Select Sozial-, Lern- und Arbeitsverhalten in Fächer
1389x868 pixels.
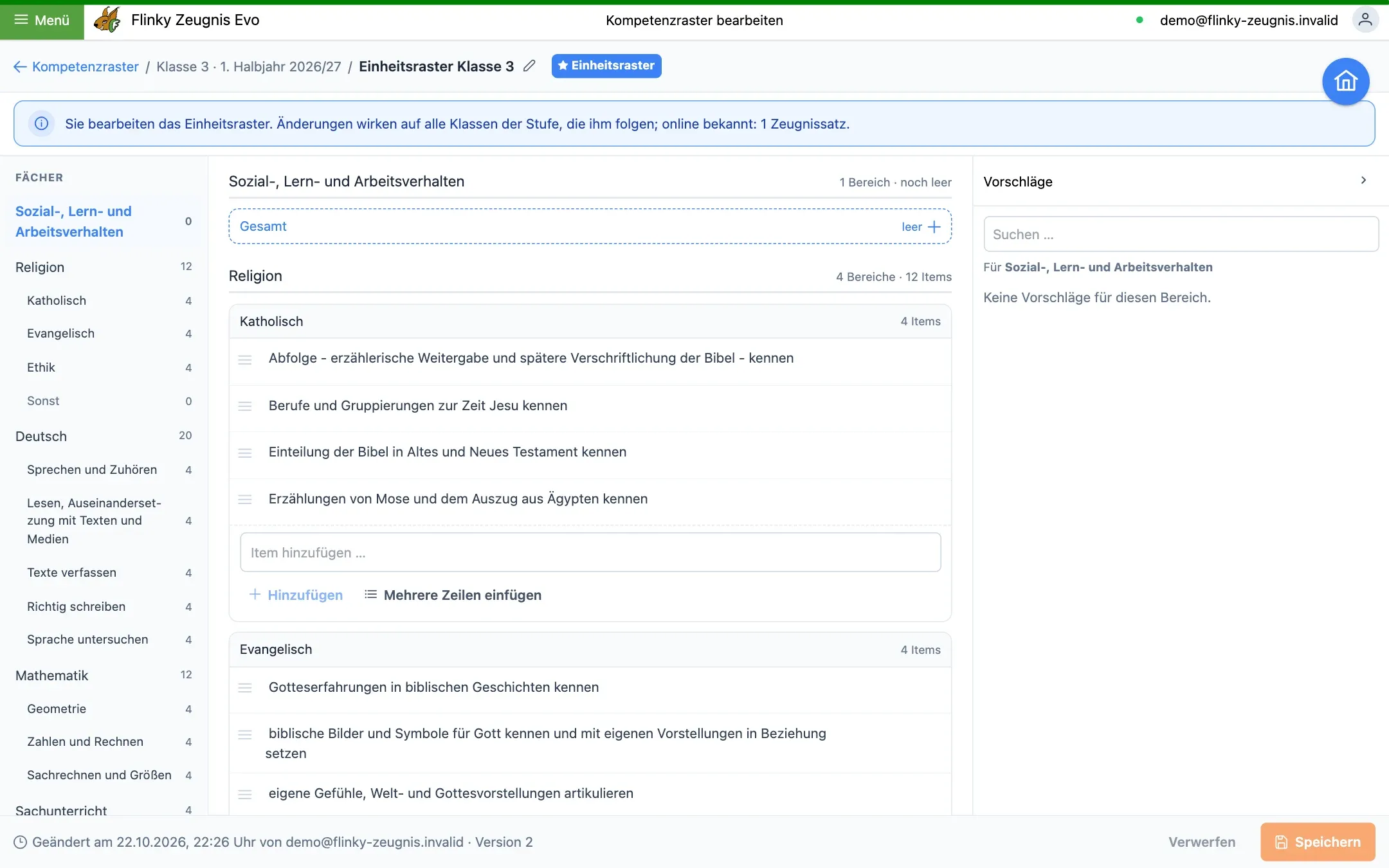click(x=103, y=222)
